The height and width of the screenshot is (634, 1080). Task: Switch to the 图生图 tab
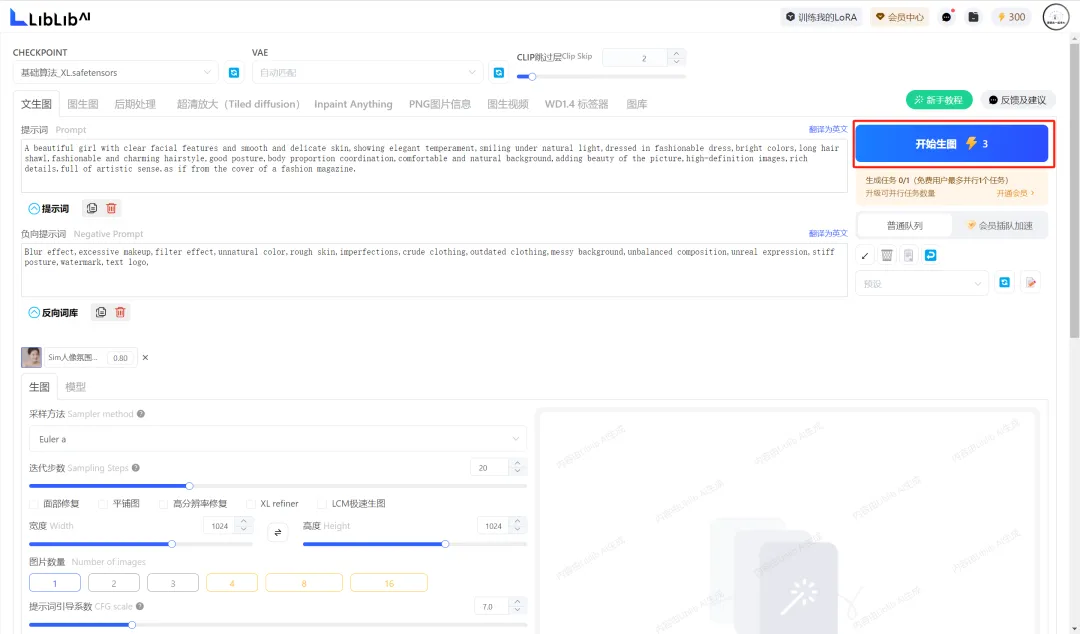83,104
